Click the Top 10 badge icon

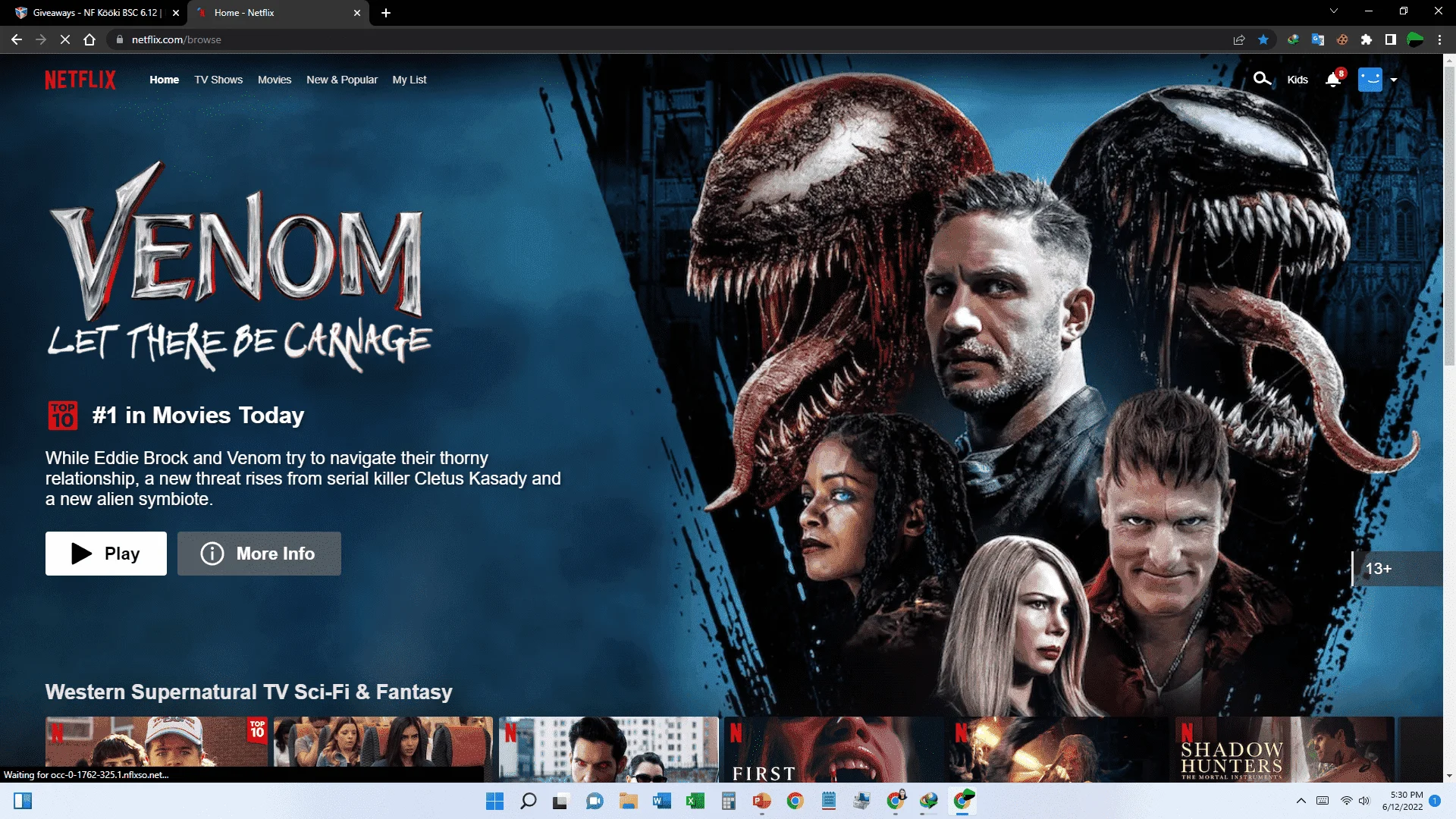(x=63, y=416)
